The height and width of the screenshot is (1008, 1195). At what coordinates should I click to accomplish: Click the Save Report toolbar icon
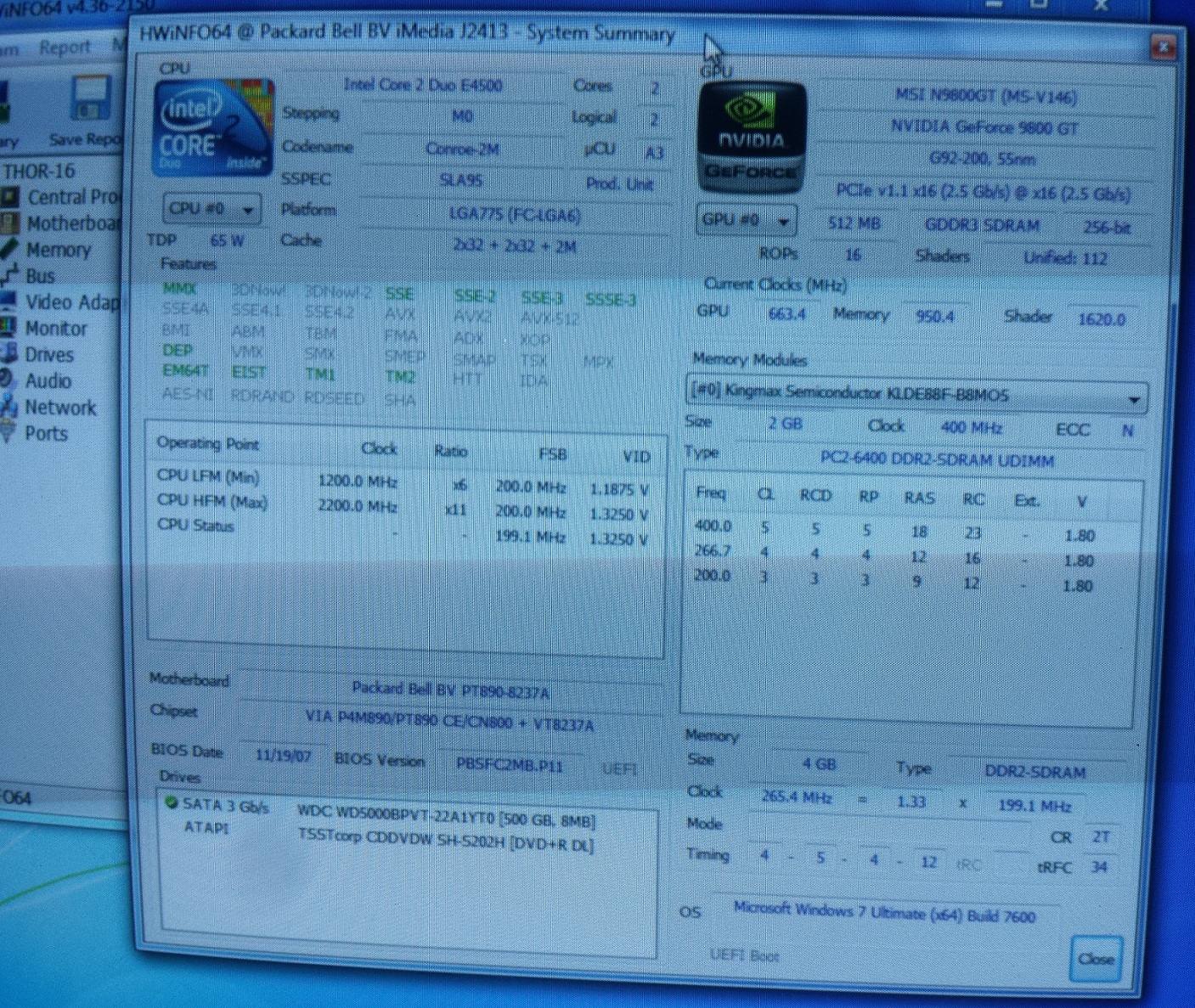[91, 99]
